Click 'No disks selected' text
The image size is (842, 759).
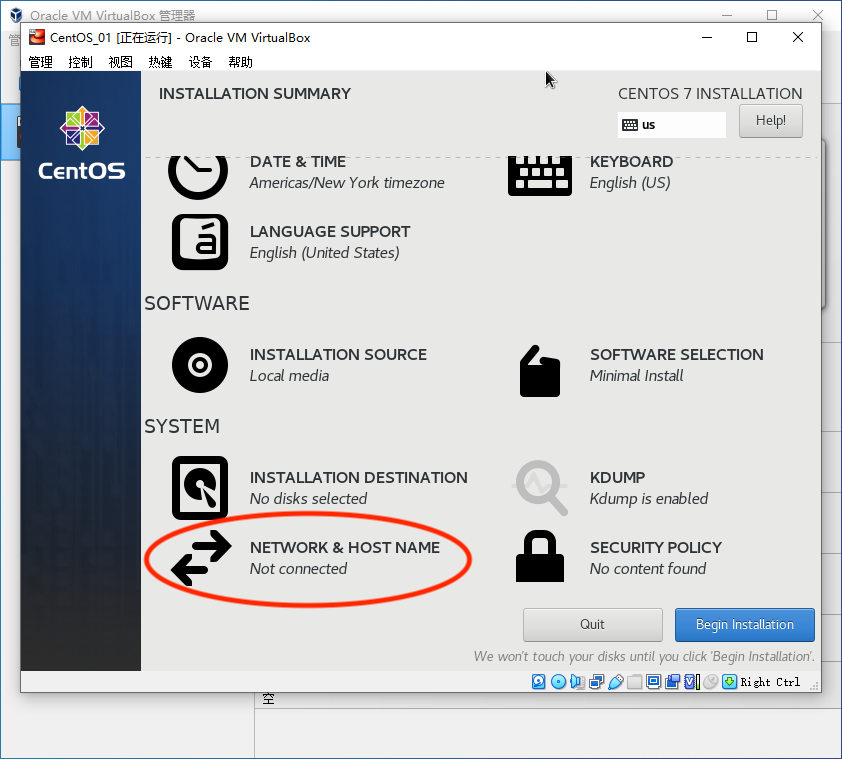308,498
